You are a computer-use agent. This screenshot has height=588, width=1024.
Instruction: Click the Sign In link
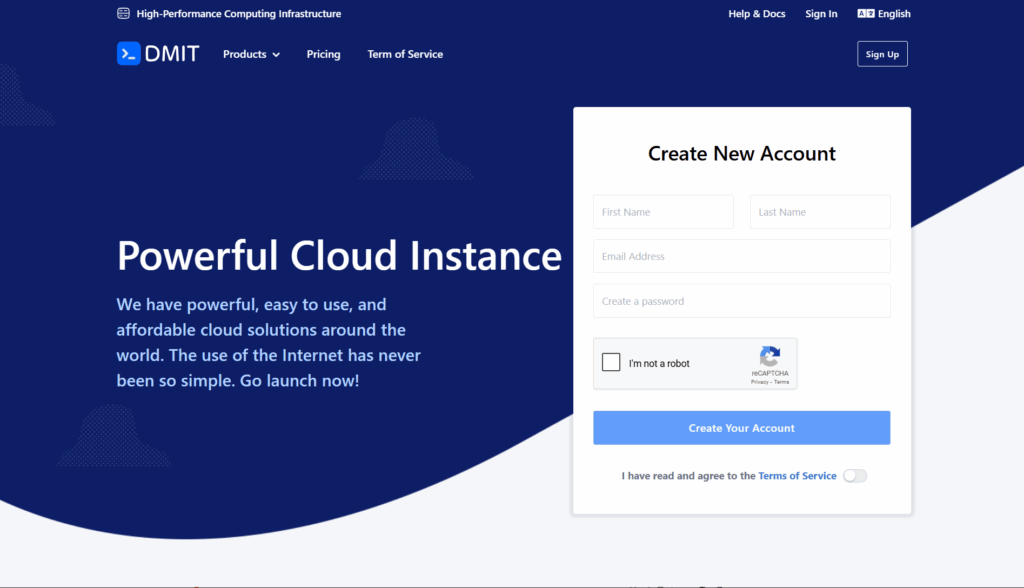[821, 14]
